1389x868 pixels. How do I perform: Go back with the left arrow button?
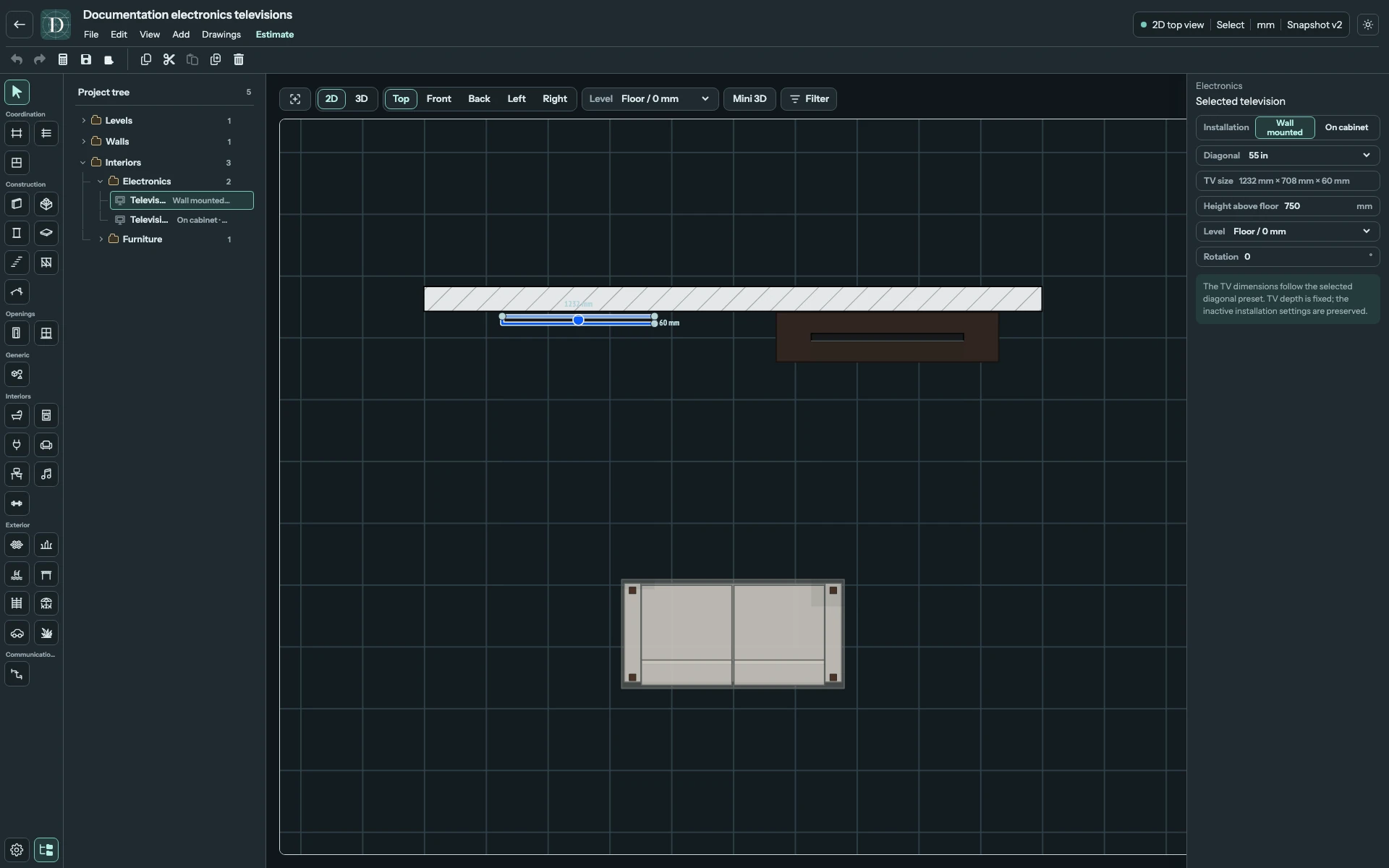[x=20, y=25]
